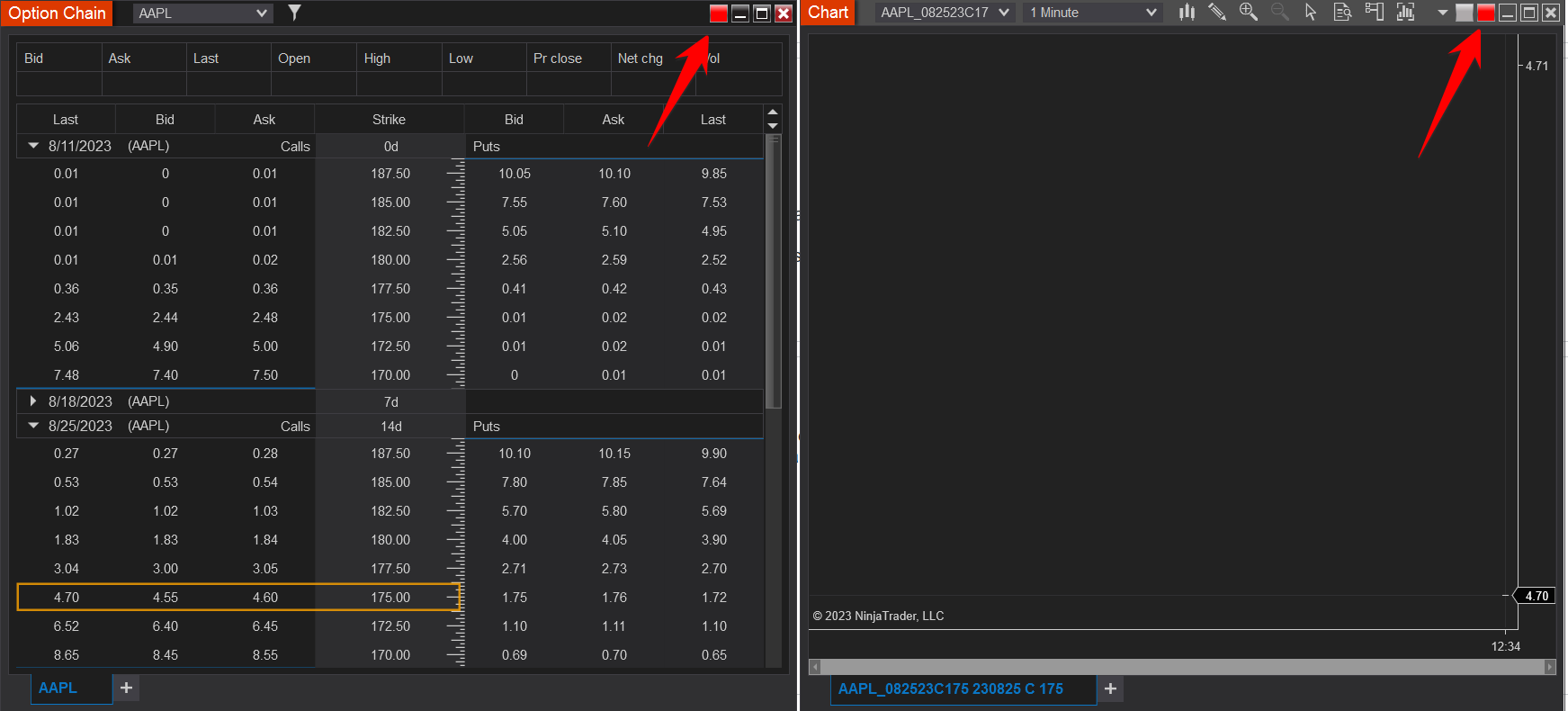
Task: Click the grey link swatch in Chart
Action: tap(1465, 13)
